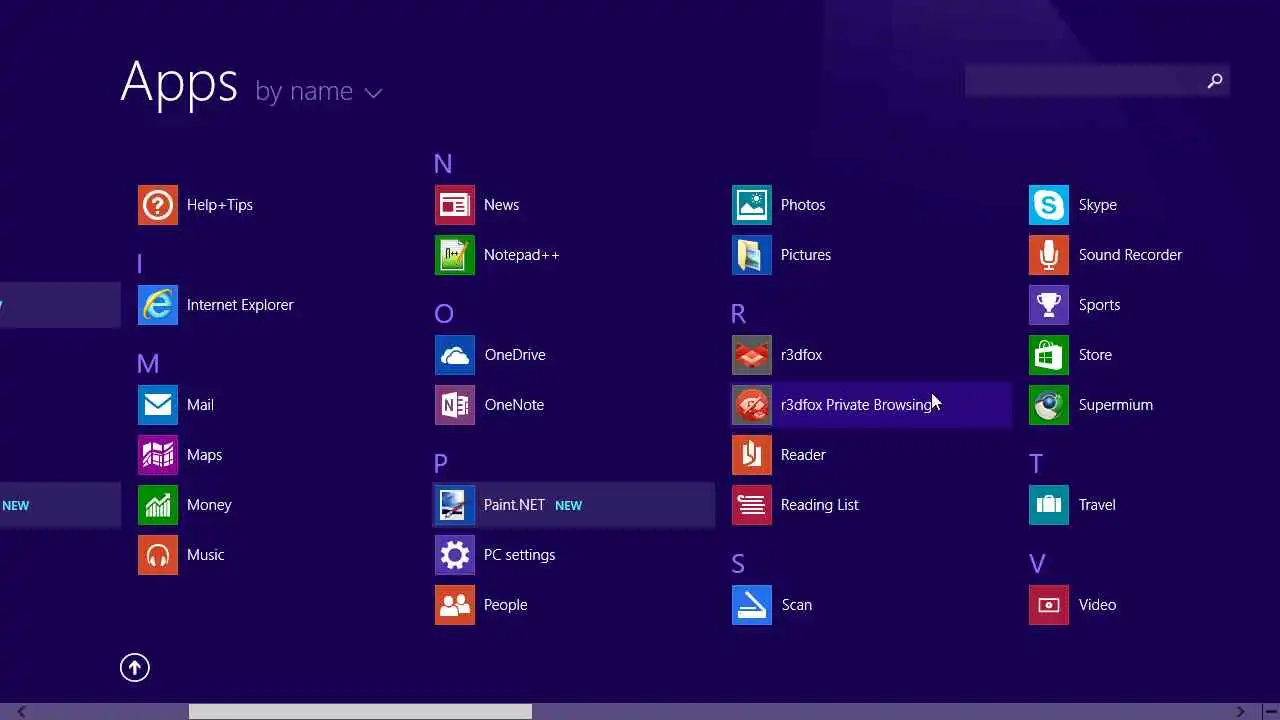The image size is (1280, 720).
Task: Open the Store shopping bag icon
Action: 1049,355
